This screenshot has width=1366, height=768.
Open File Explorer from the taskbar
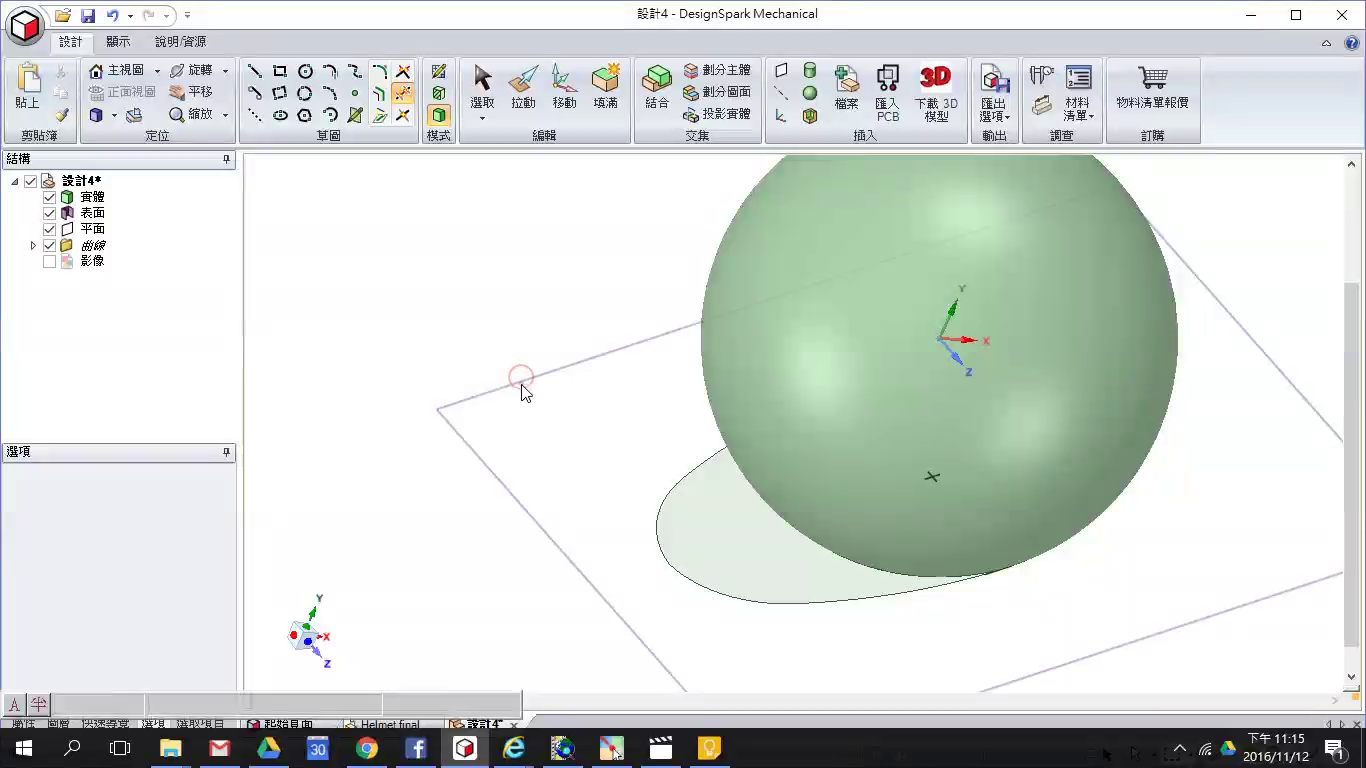(x=170, y=748)
